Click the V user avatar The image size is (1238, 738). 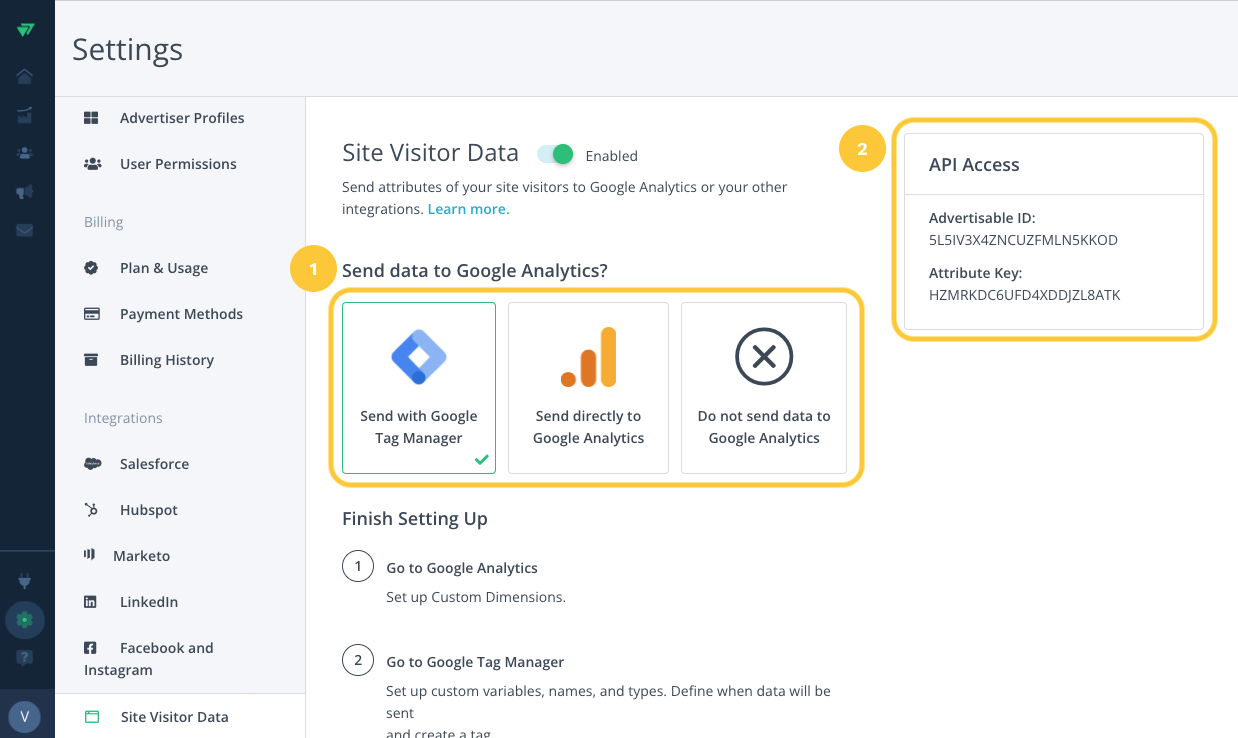25,716
